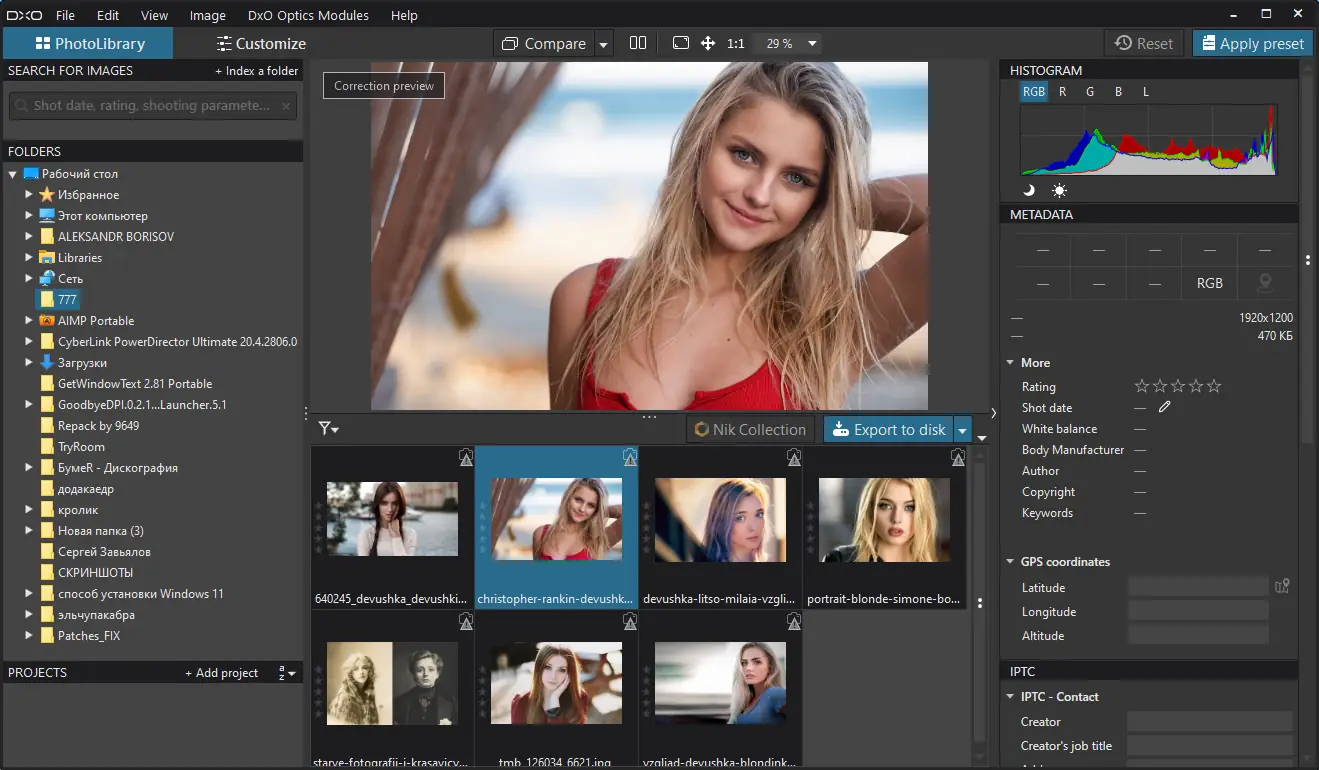Set zoom to 1:1
The image size is (1319, 770).
736,44
